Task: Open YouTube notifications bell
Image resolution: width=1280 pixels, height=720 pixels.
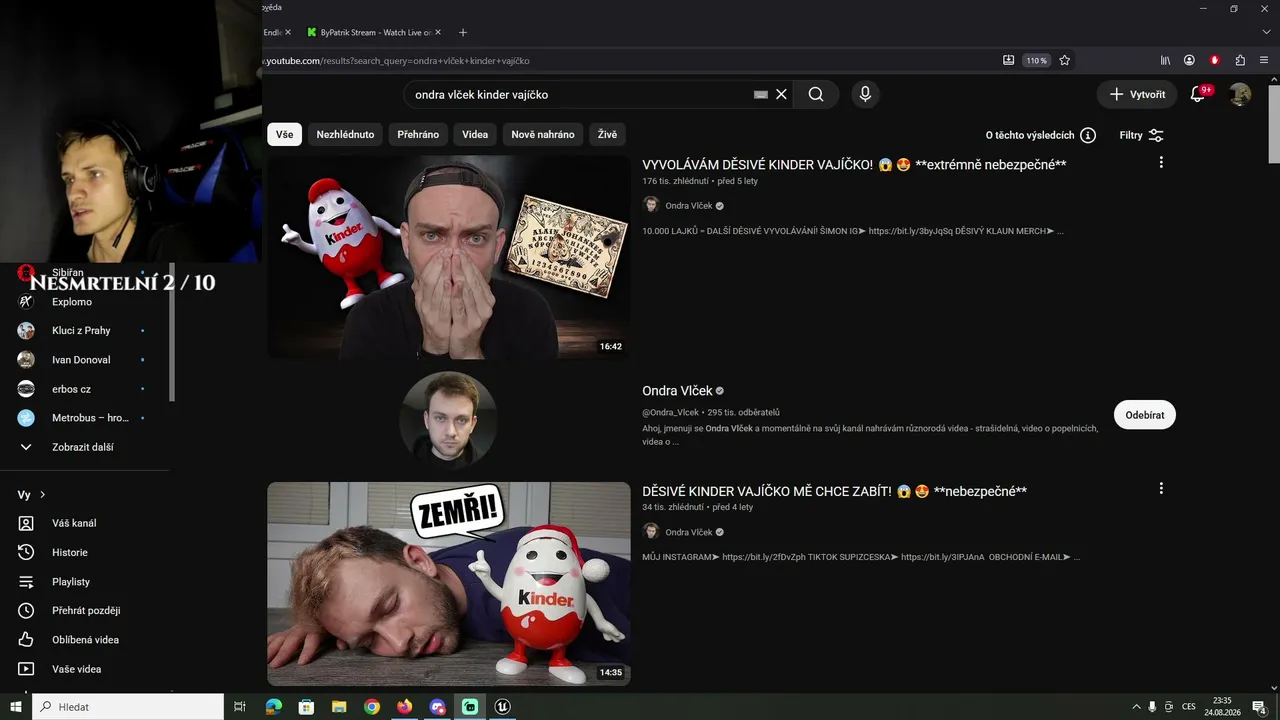Action: point(1198,94)
